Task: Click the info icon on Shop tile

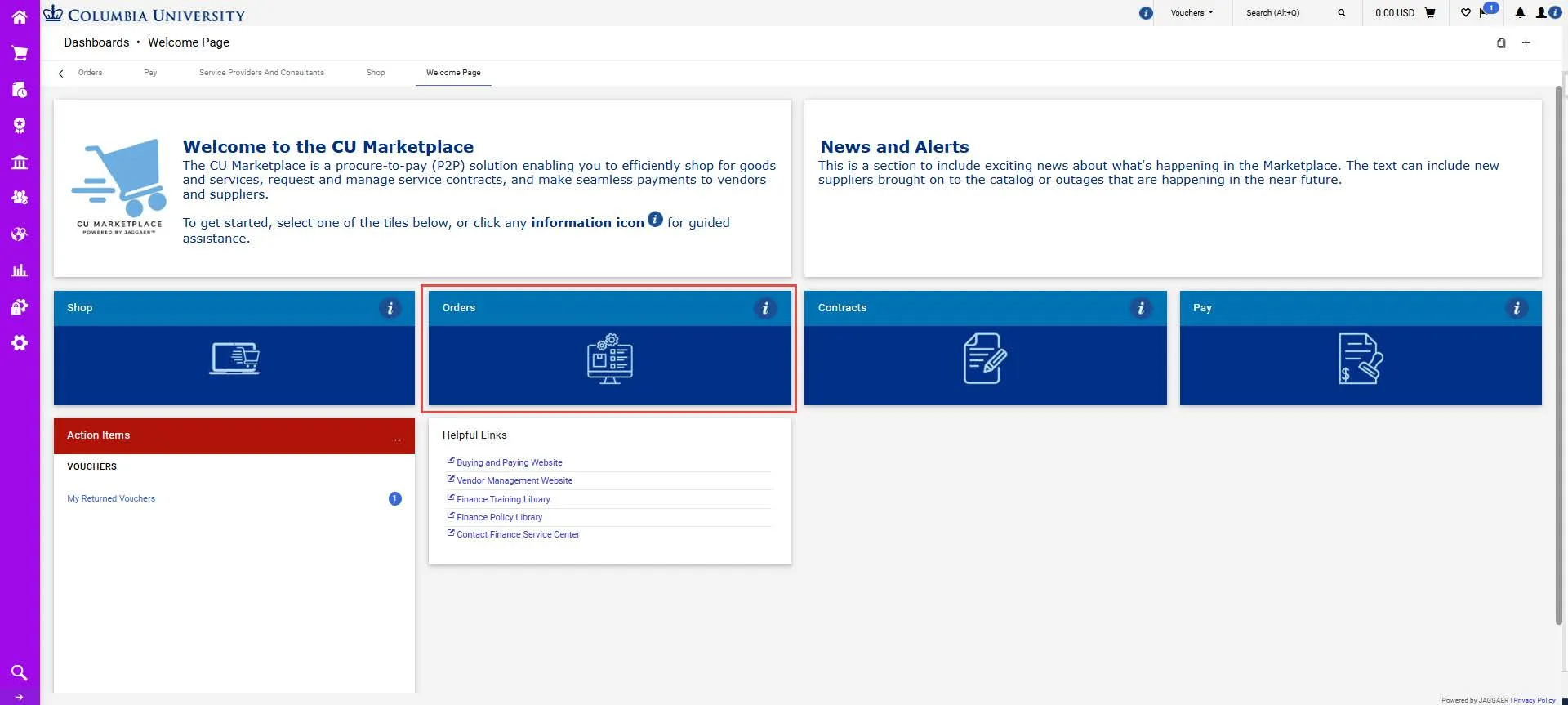Action: click(390, 308)
